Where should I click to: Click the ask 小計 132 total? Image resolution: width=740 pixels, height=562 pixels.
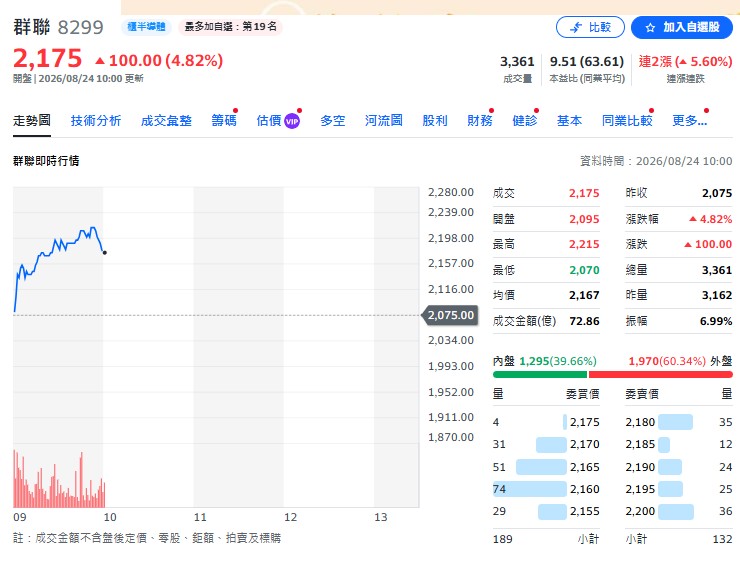(722, 539)
